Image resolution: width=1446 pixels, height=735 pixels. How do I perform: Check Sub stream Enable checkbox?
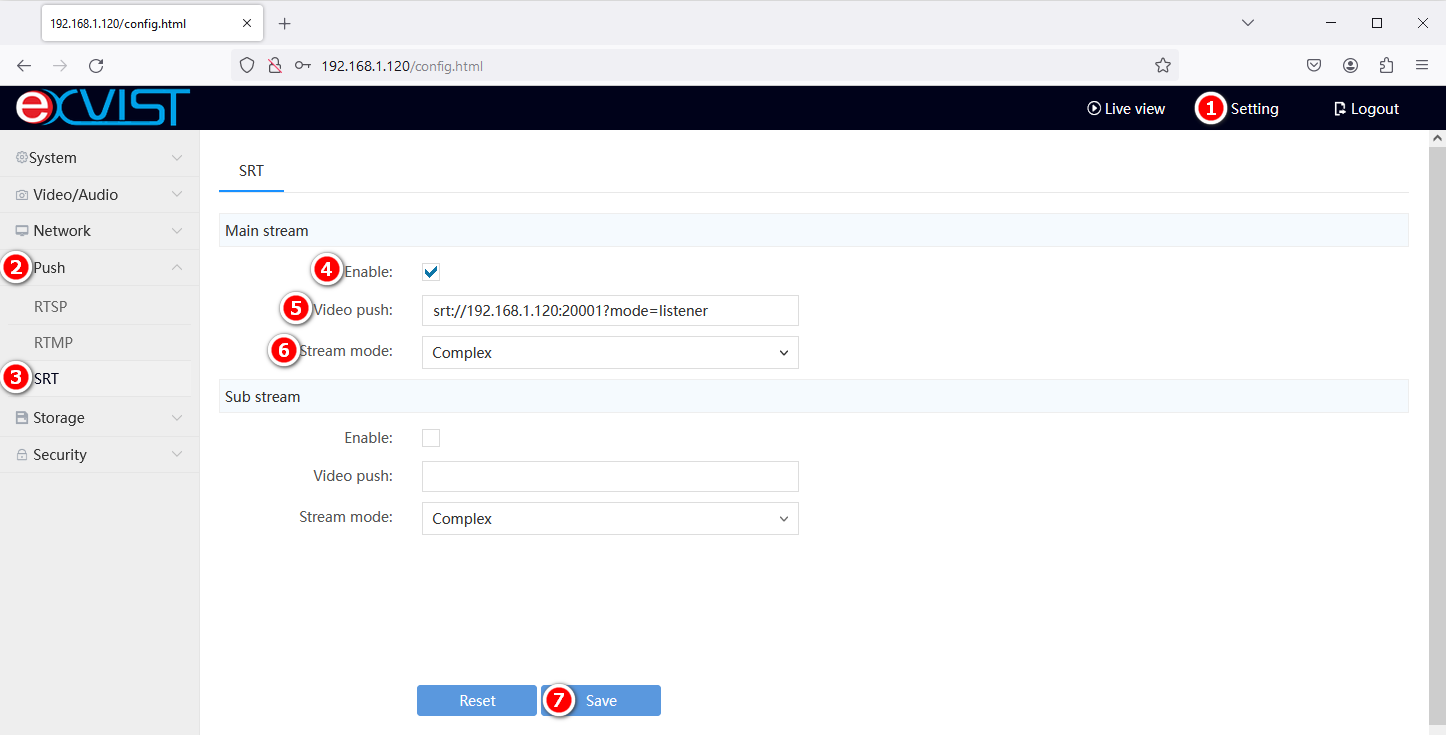431,438
